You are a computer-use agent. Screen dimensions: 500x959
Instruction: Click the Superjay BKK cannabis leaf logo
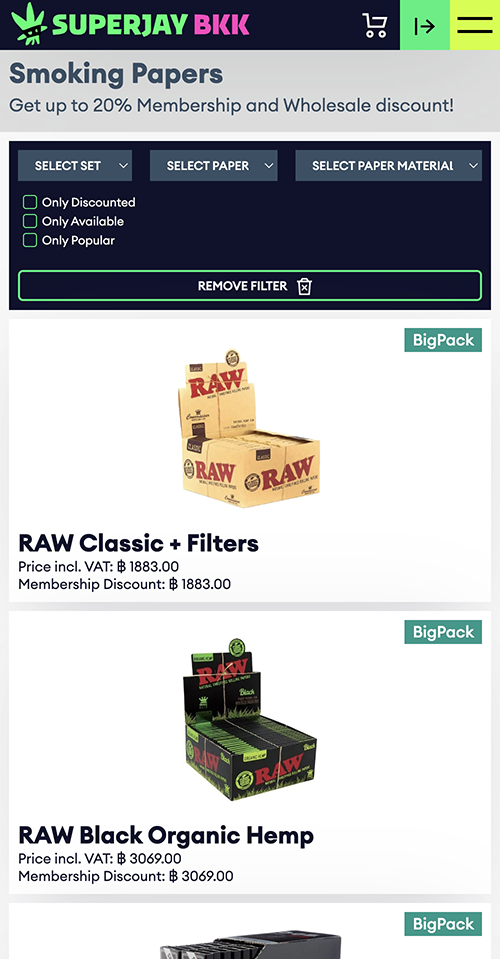[29, 23]
